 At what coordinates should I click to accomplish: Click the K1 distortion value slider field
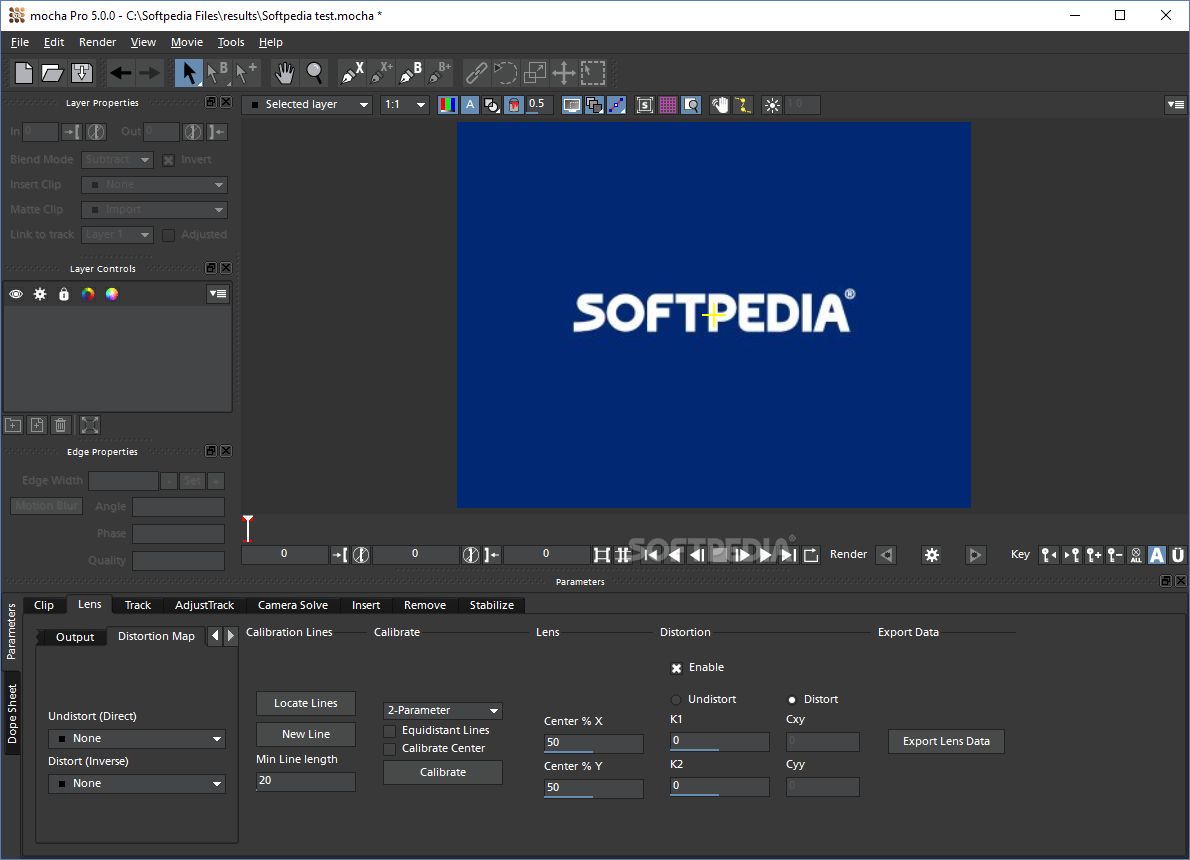719,742
